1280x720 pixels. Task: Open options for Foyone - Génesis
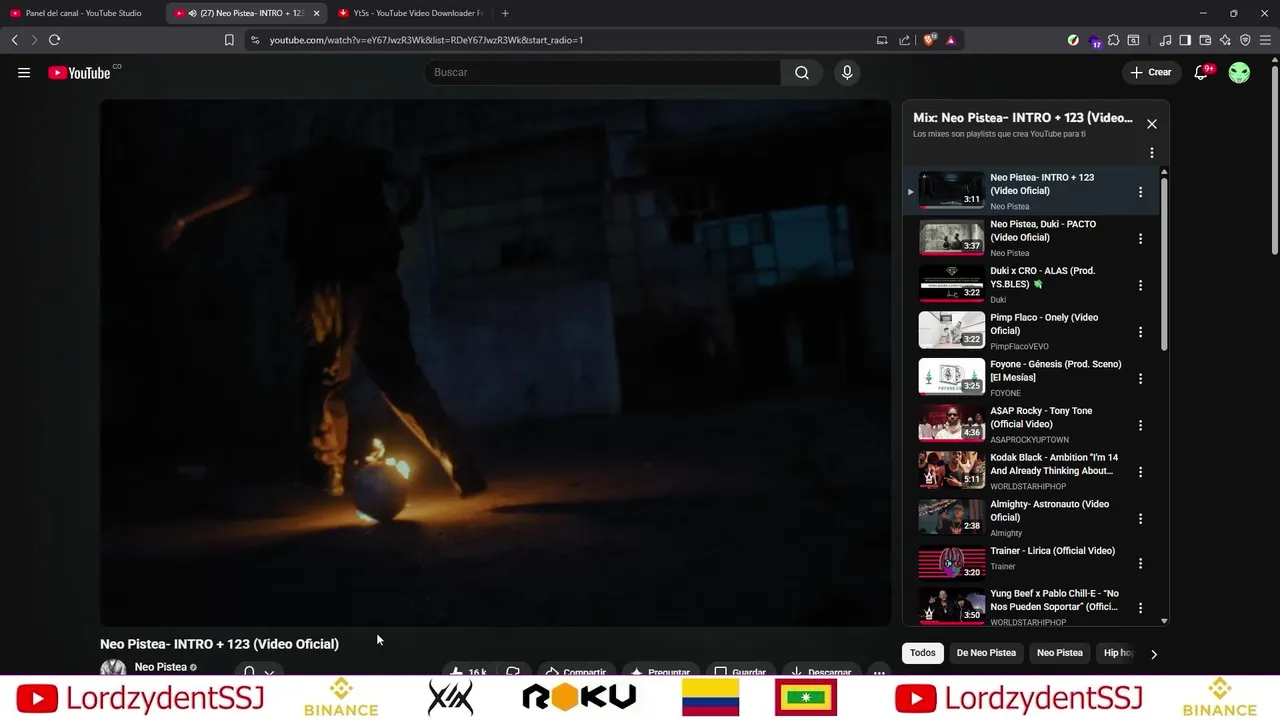(1140, 378)
